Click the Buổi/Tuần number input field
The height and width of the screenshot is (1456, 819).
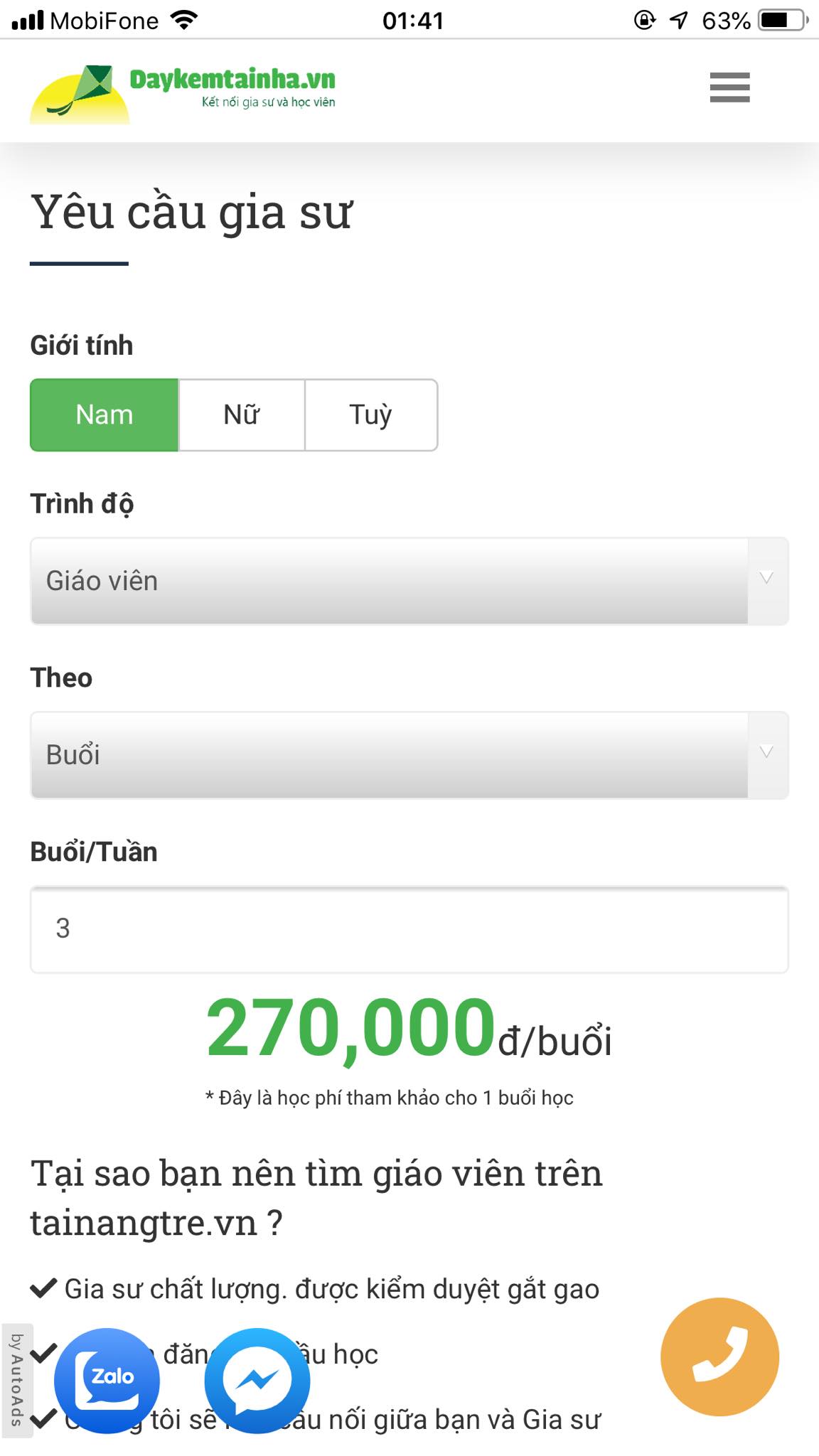pos(409,928)
